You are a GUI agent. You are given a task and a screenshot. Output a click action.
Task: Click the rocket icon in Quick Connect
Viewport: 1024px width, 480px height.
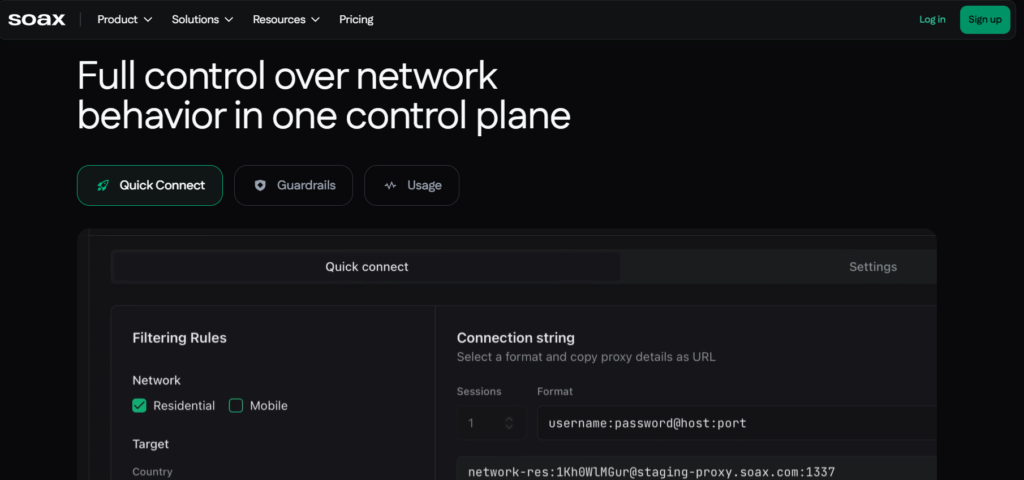103,185
